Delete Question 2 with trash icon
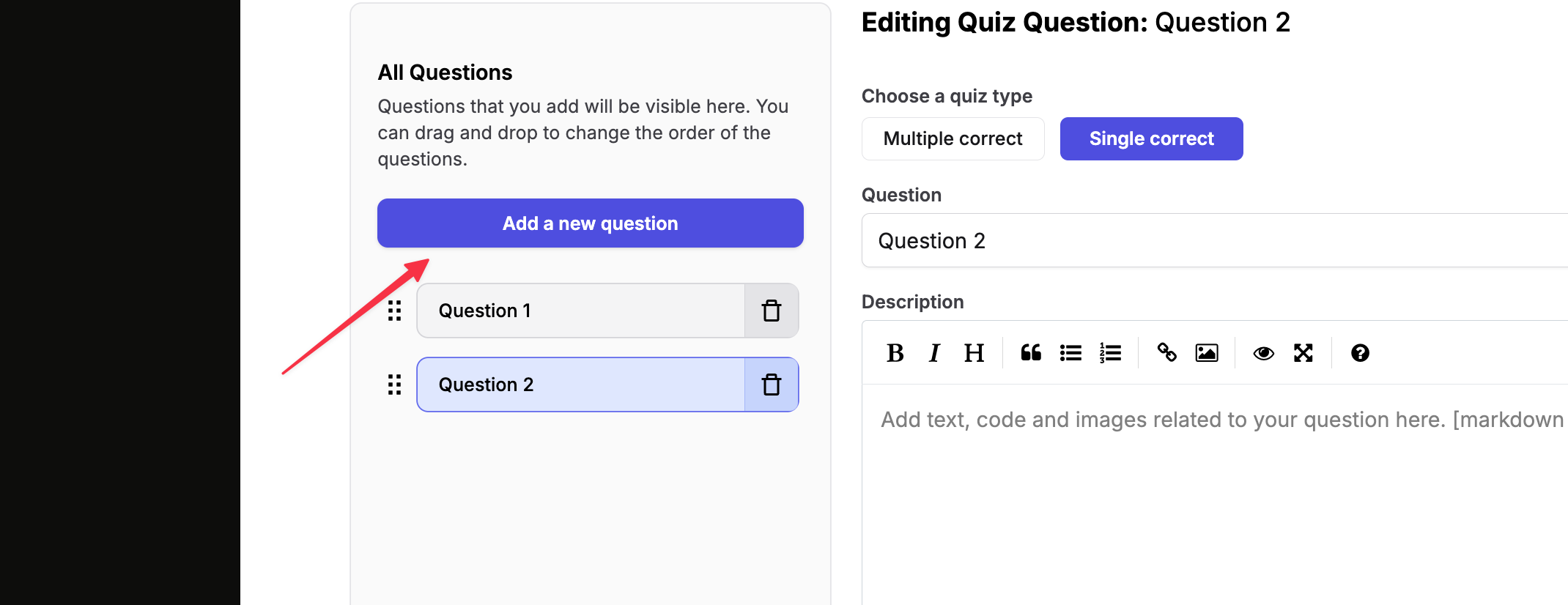The height and width of the screenshot is (605, 1568). 772,385
